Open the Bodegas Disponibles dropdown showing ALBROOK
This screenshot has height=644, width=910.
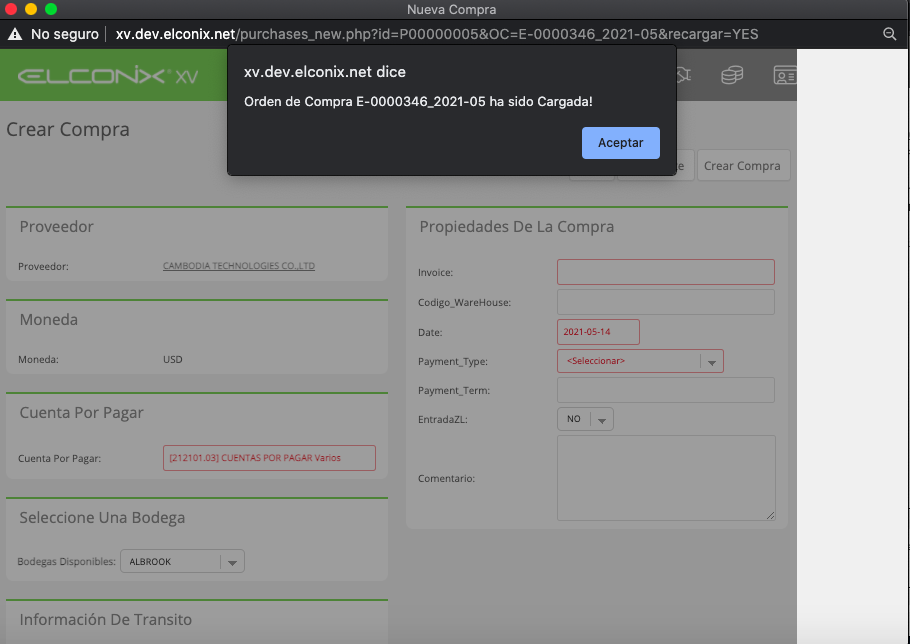(182, 562)
